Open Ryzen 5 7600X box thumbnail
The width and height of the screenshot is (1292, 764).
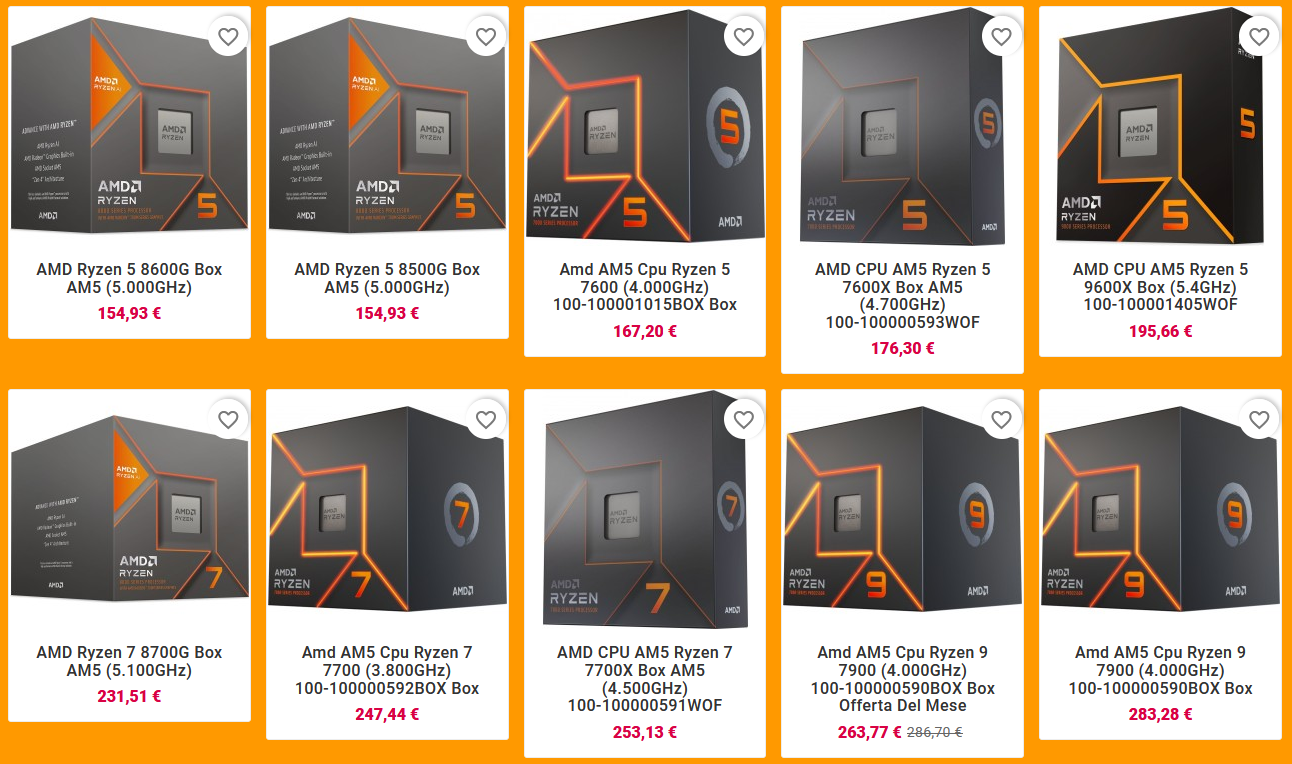click(x=902, y=127)
